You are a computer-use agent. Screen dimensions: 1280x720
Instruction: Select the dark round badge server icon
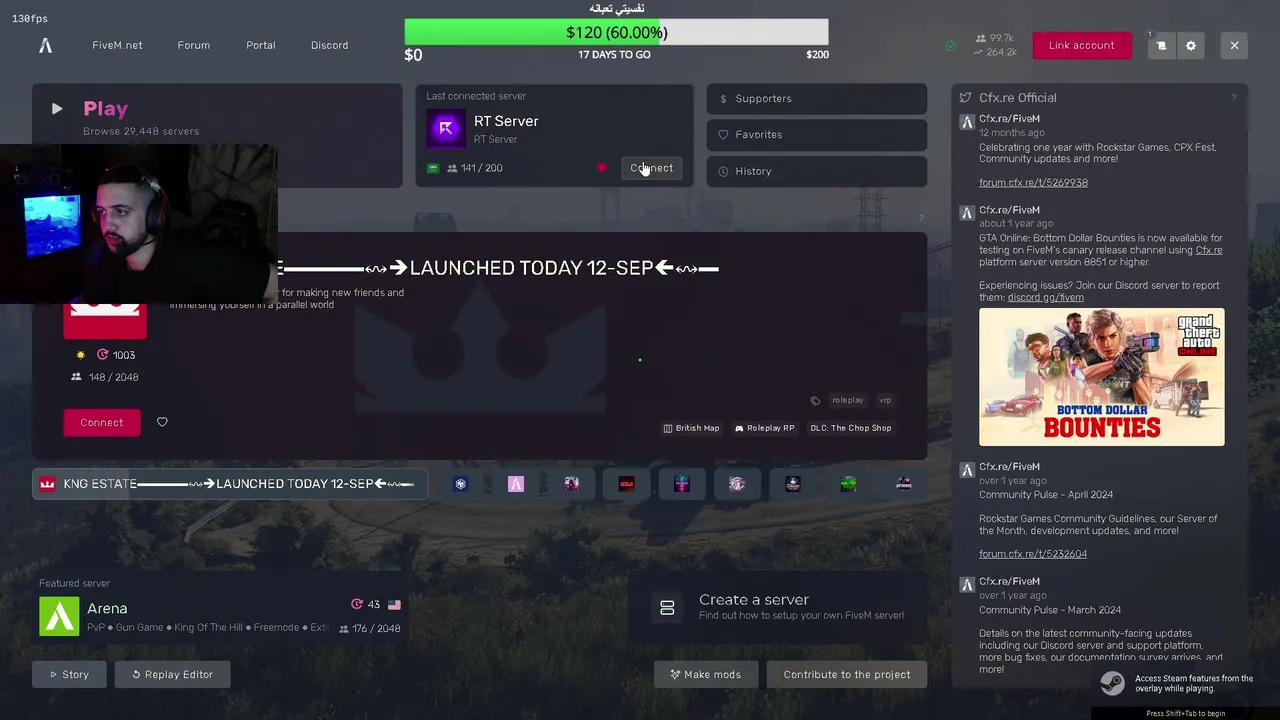(x=793, y=484)
